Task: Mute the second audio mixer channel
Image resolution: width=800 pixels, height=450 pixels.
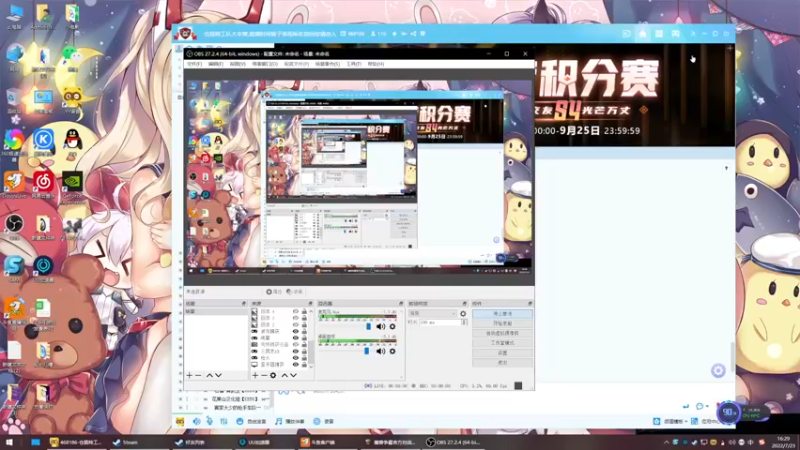Action: point(381,351)
